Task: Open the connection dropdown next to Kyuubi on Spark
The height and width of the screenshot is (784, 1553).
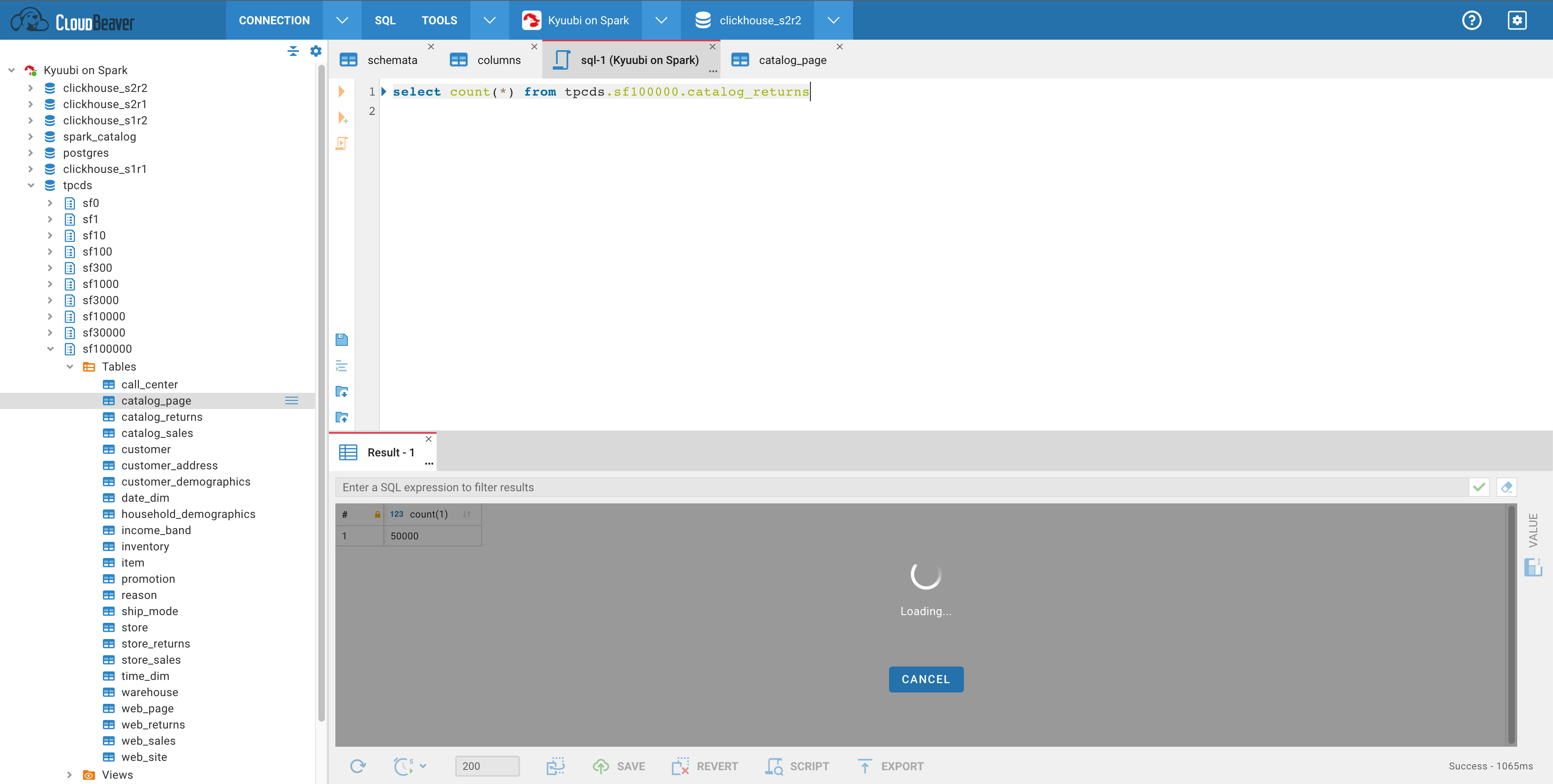Action: click(x=661, y=20)
